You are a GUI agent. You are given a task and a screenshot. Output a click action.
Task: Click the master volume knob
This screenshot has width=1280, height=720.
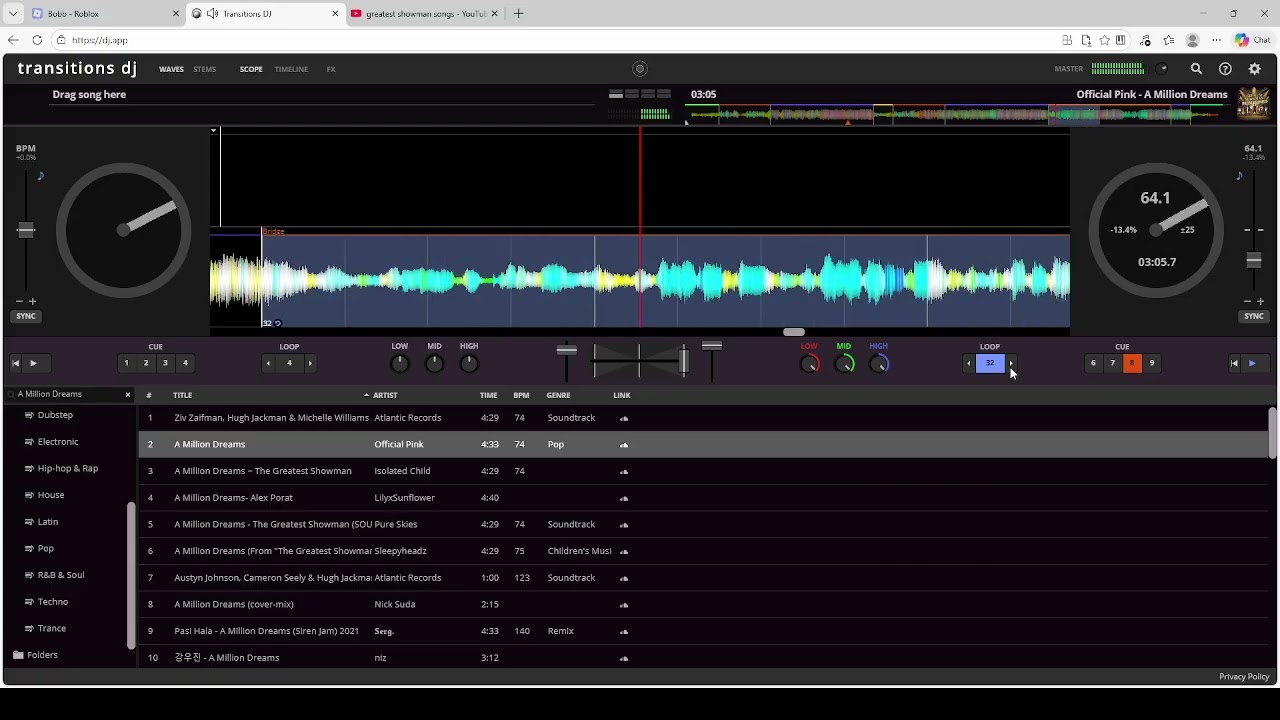coord(1162,69)
